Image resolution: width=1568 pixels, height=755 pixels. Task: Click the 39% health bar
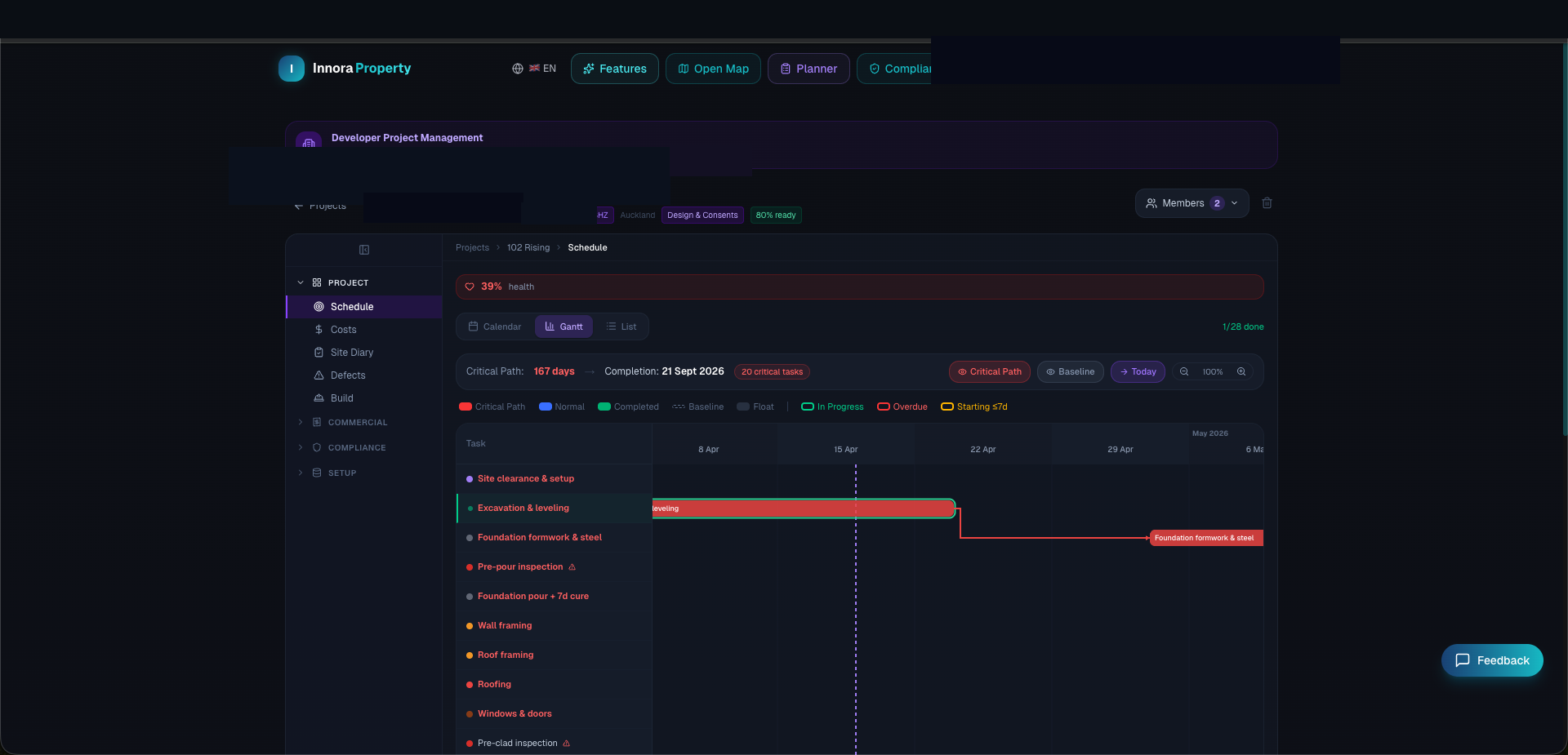[x=859, y=286]
